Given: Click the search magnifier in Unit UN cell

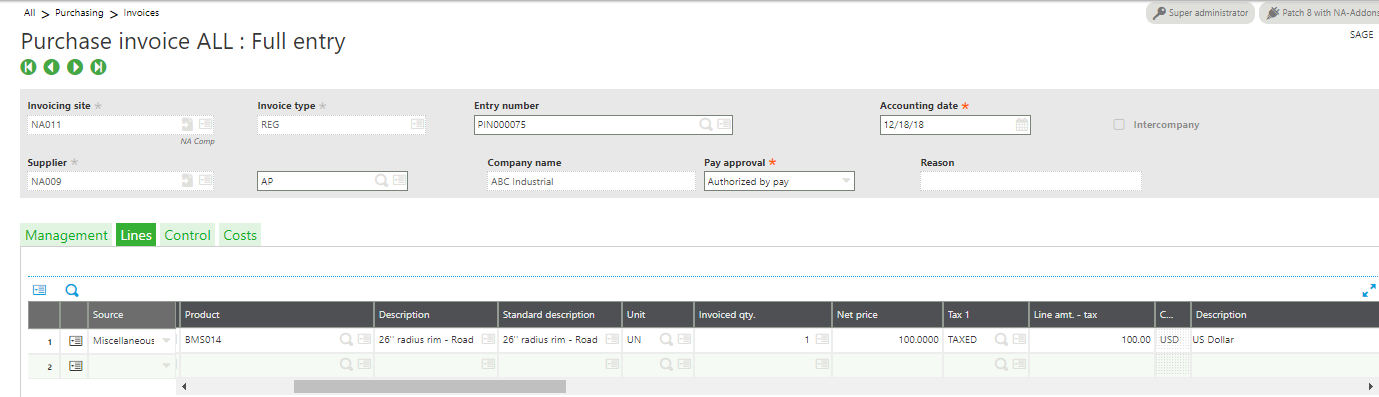Looking at the screenshot, I should [666, 340].
